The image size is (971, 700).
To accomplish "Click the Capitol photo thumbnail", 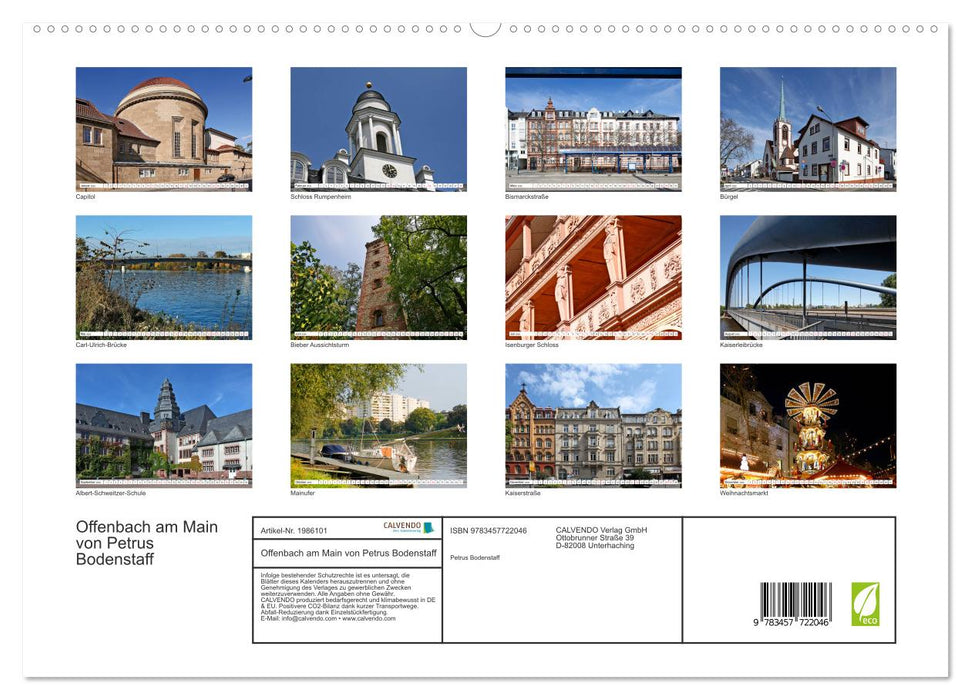I will click(163, 129).
